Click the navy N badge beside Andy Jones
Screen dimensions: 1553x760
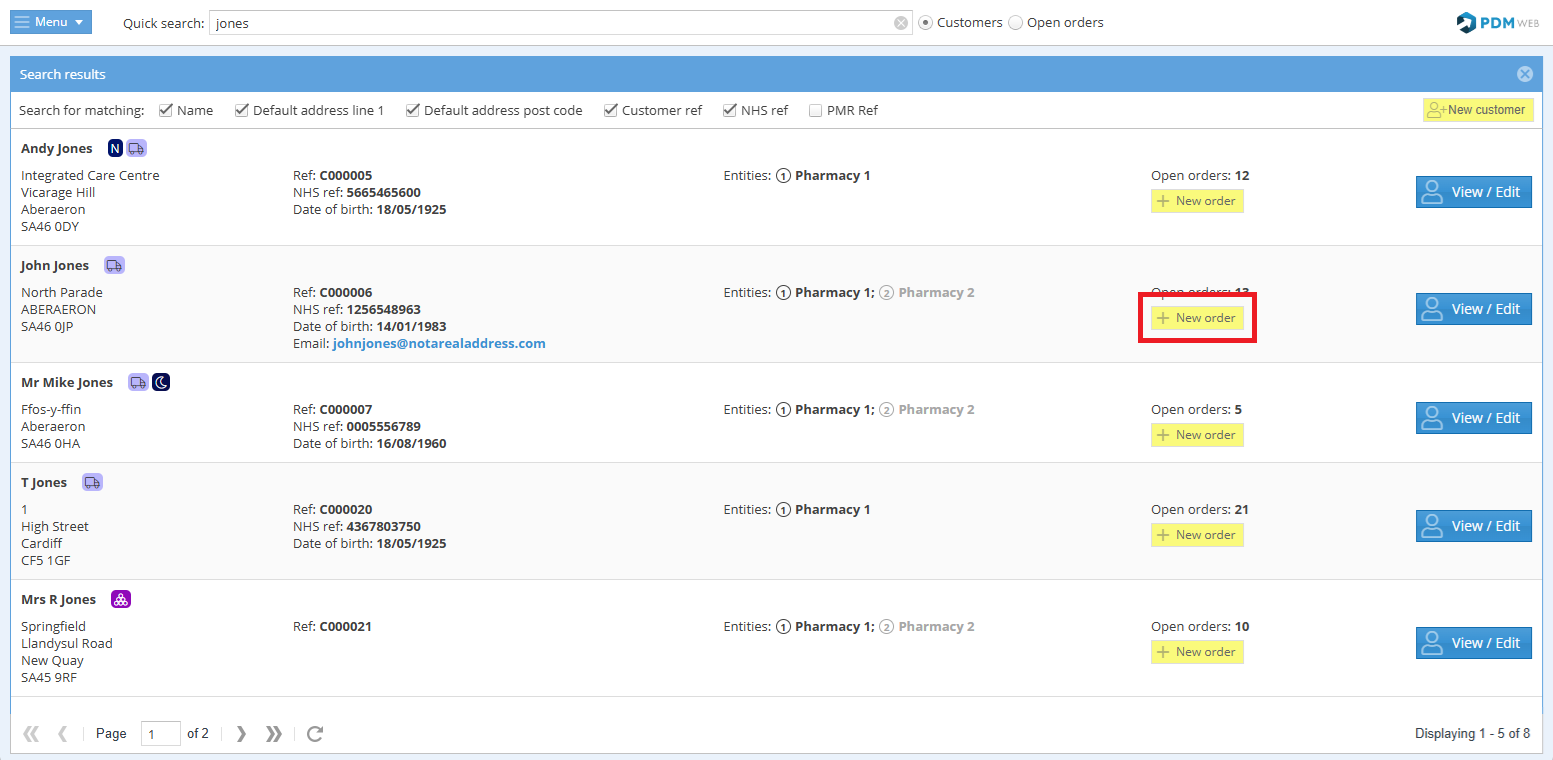tap(115, 149)
